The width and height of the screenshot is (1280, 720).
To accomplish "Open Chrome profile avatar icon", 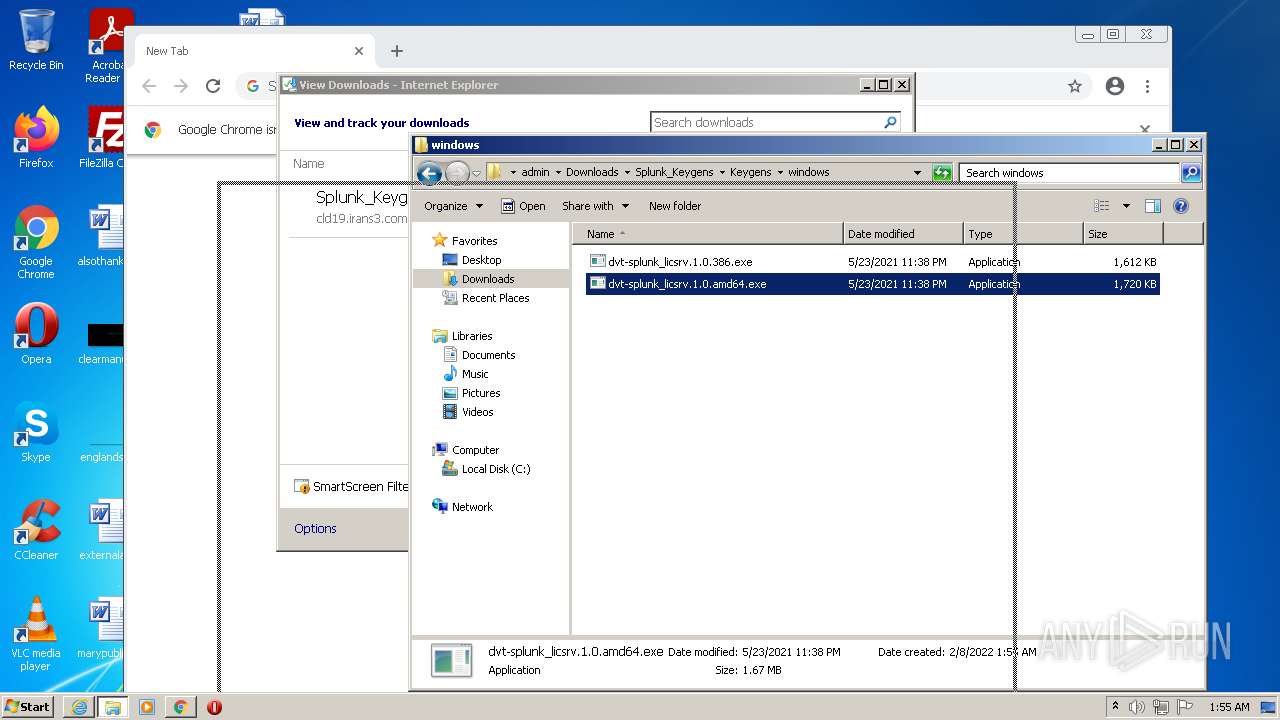I will click(1115, 87).
